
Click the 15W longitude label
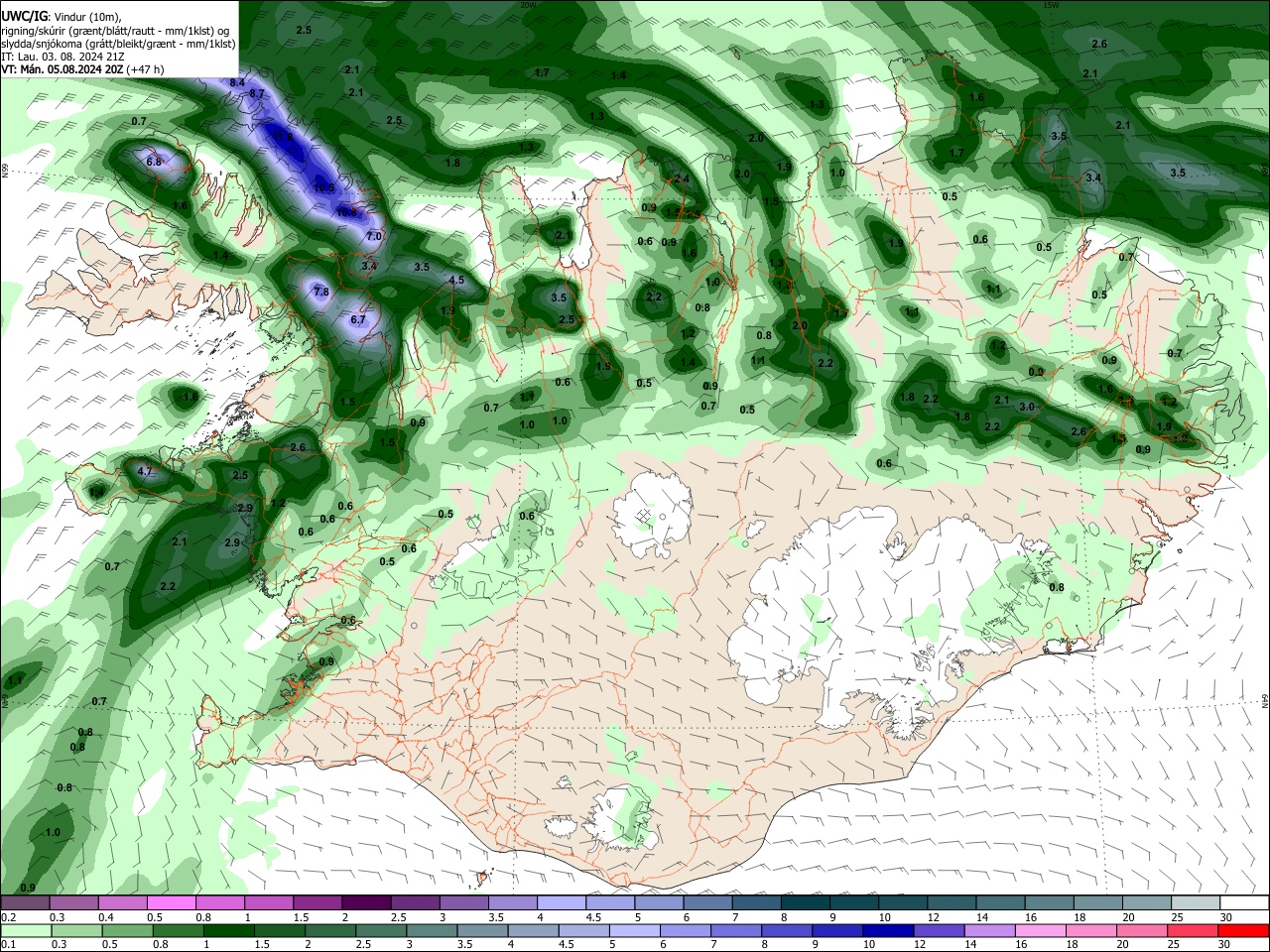pos(1050,5)
